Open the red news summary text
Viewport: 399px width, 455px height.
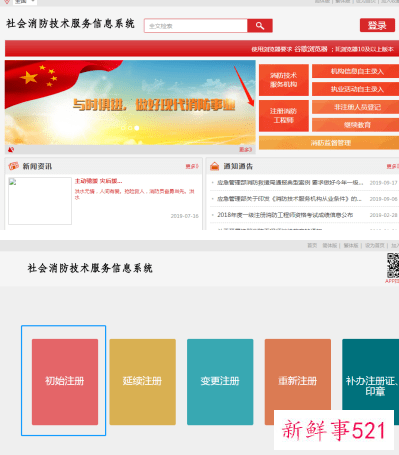135,194
